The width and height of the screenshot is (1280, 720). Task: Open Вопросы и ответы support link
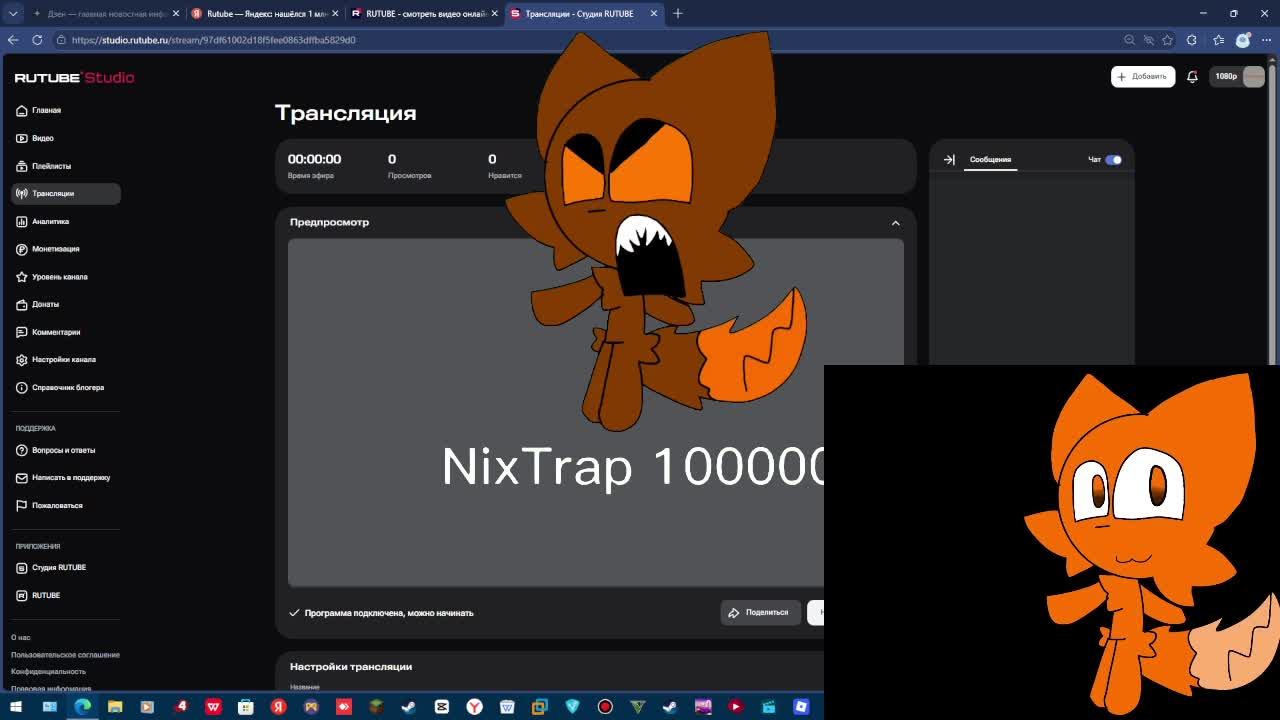click(x=65, y=450)
